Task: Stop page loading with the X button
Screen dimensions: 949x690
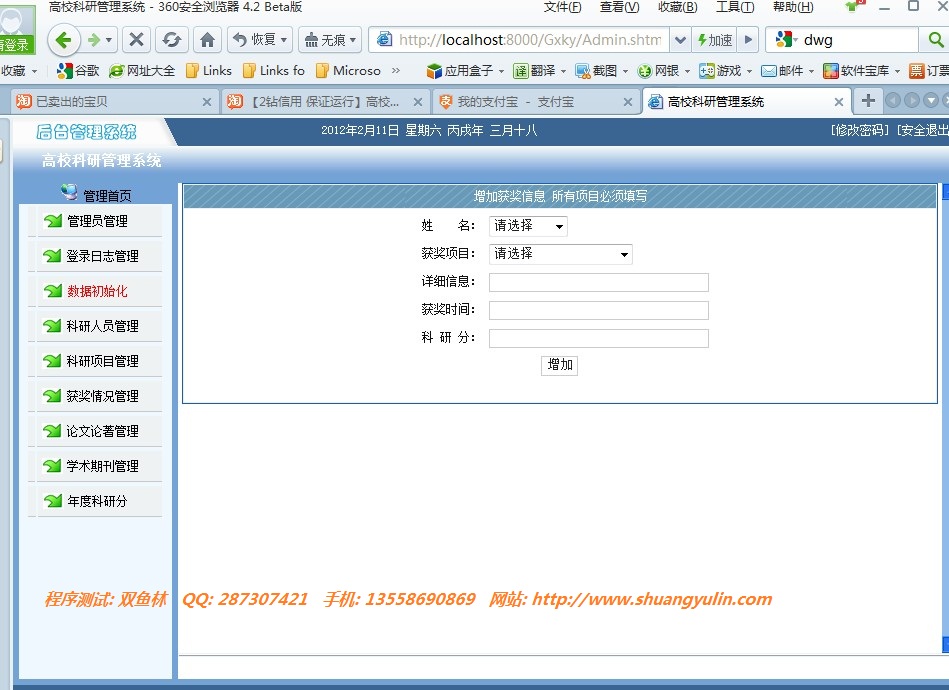Action: [137, 41]
